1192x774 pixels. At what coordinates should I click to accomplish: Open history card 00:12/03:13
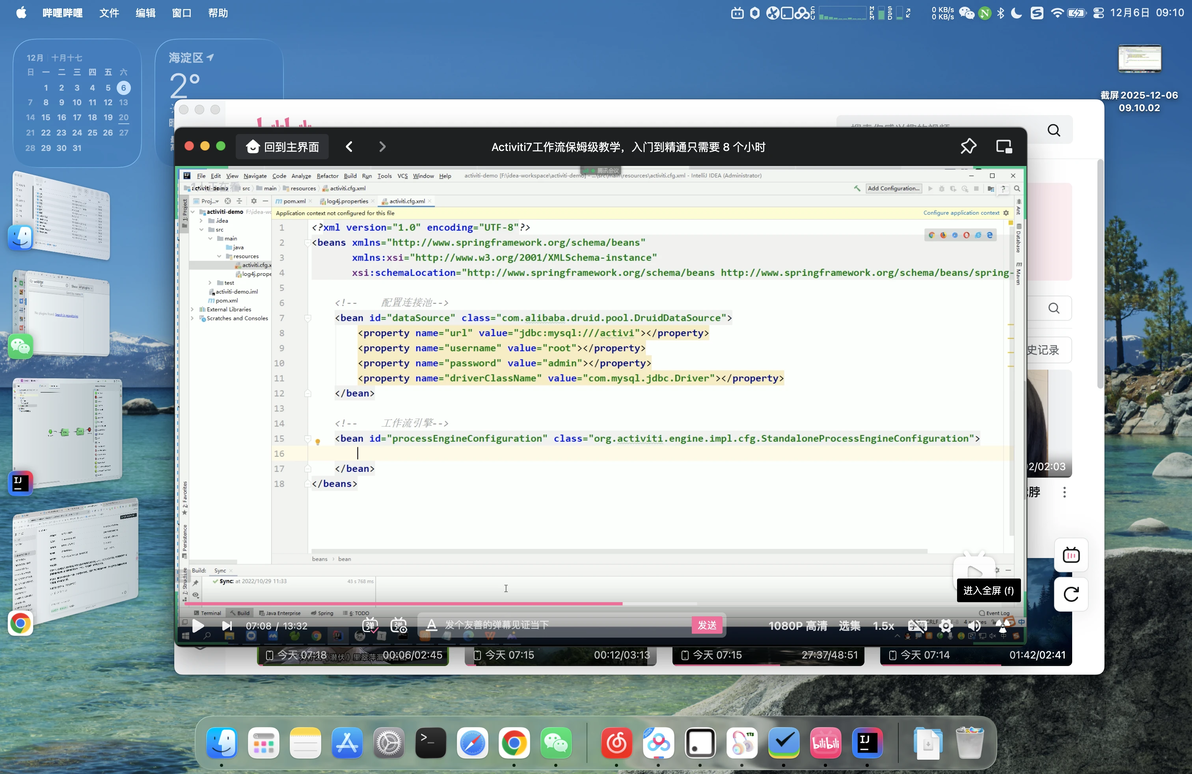click(x=560, y=655)
